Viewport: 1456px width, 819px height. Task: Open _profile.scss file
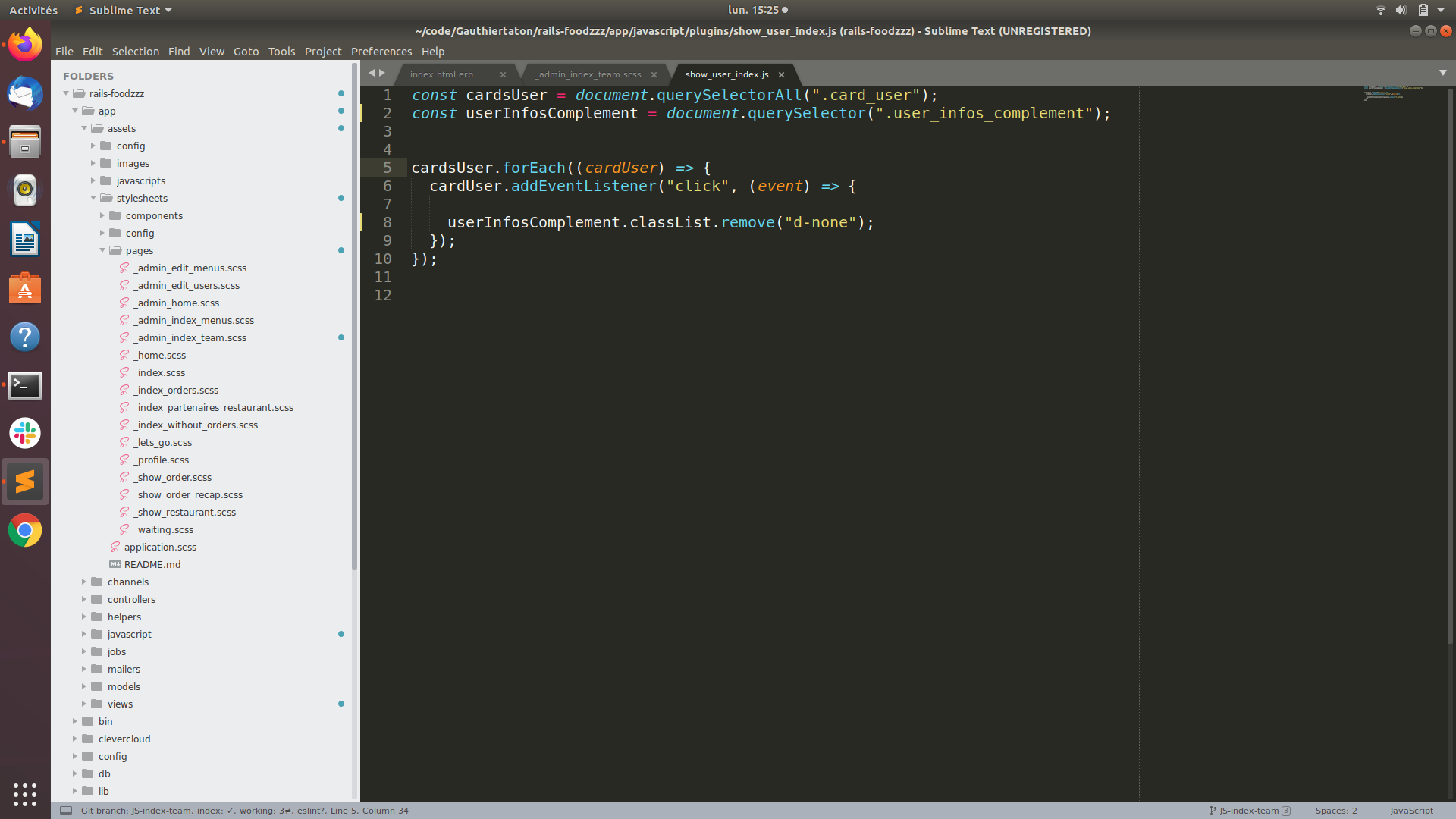point(162,460)
